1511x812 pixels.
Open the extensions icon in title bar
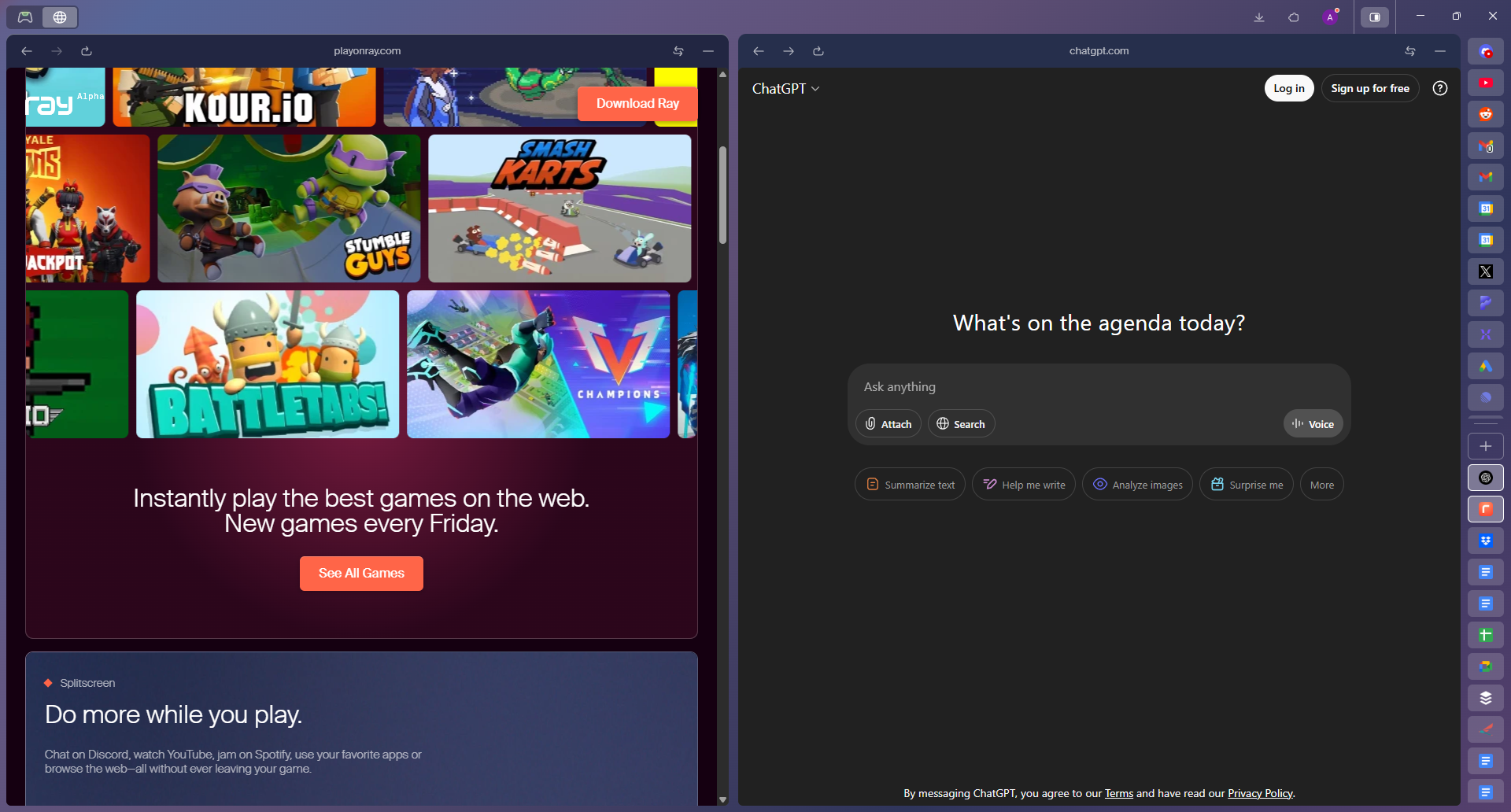click(1294, 17)
